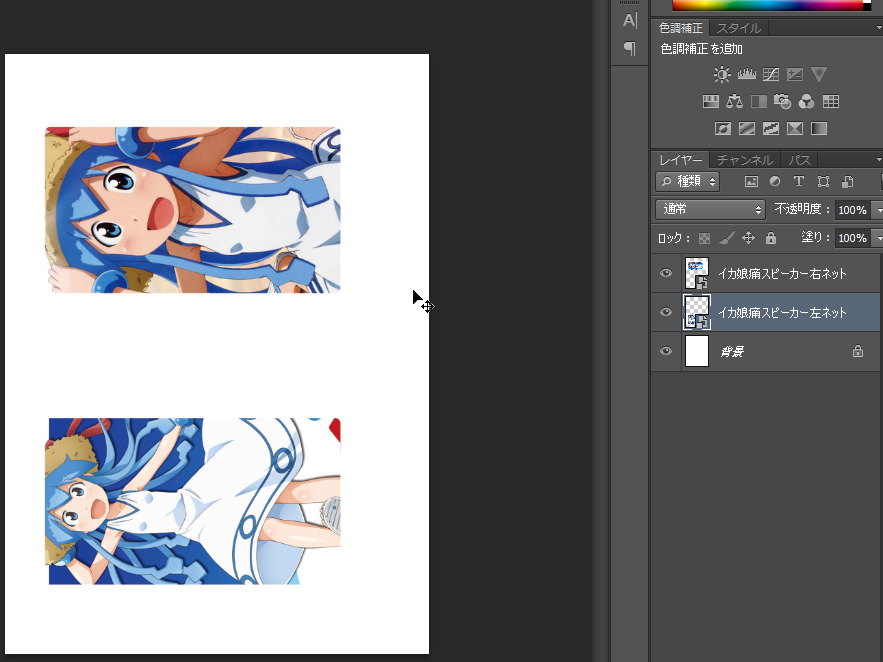Toggle type layer filter
Viewport: 883px width, 662px height.
tap(799, 181)
